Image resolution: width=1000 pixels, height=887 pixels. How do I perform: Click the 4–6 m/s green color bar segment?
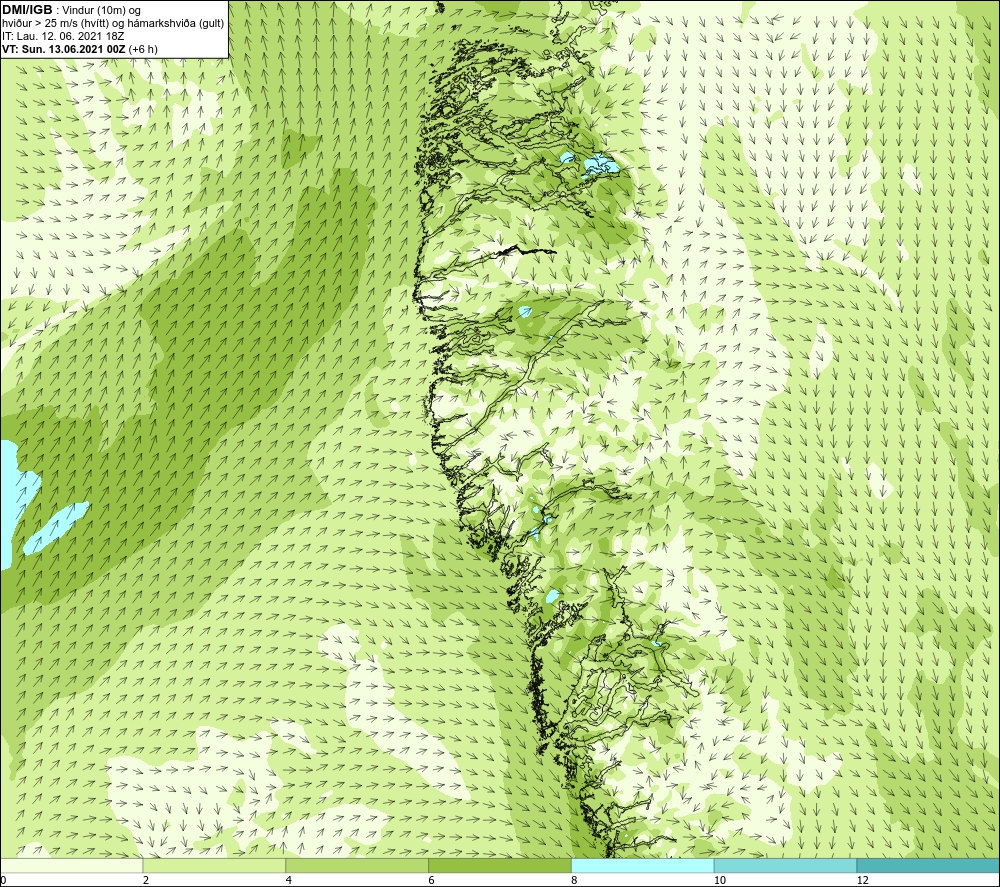[357, 865]
